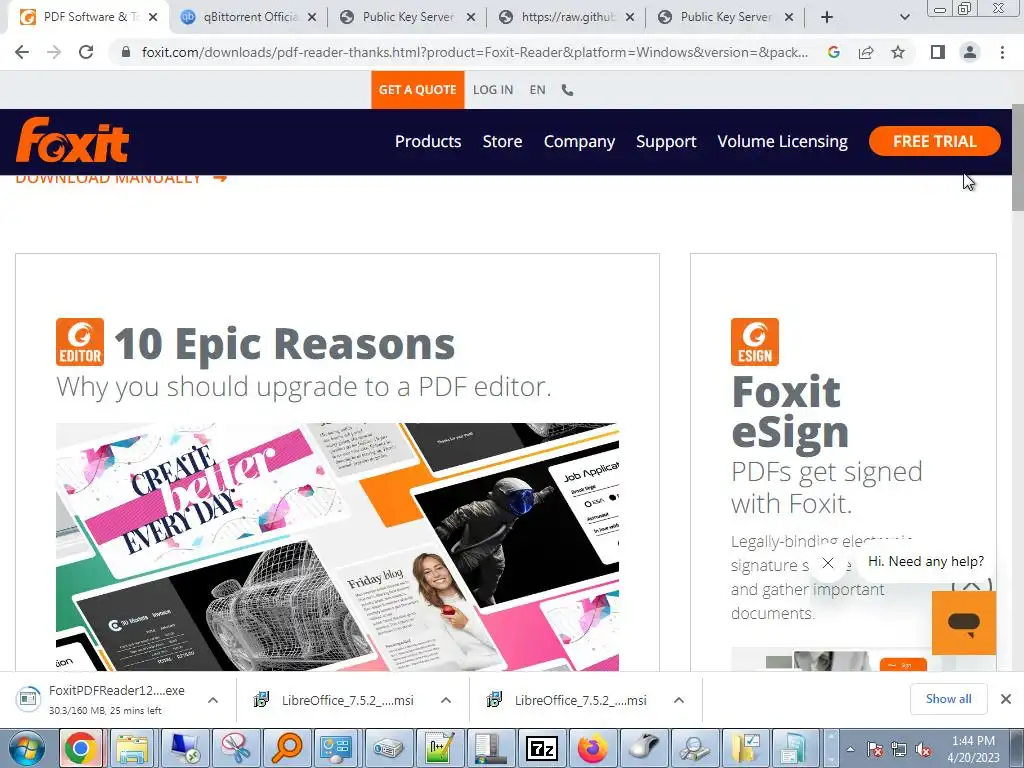Image resolution: width=1024 pixels, height=768 pixels.
Task: Open the Chrome profile avatar
Action: 970,52
